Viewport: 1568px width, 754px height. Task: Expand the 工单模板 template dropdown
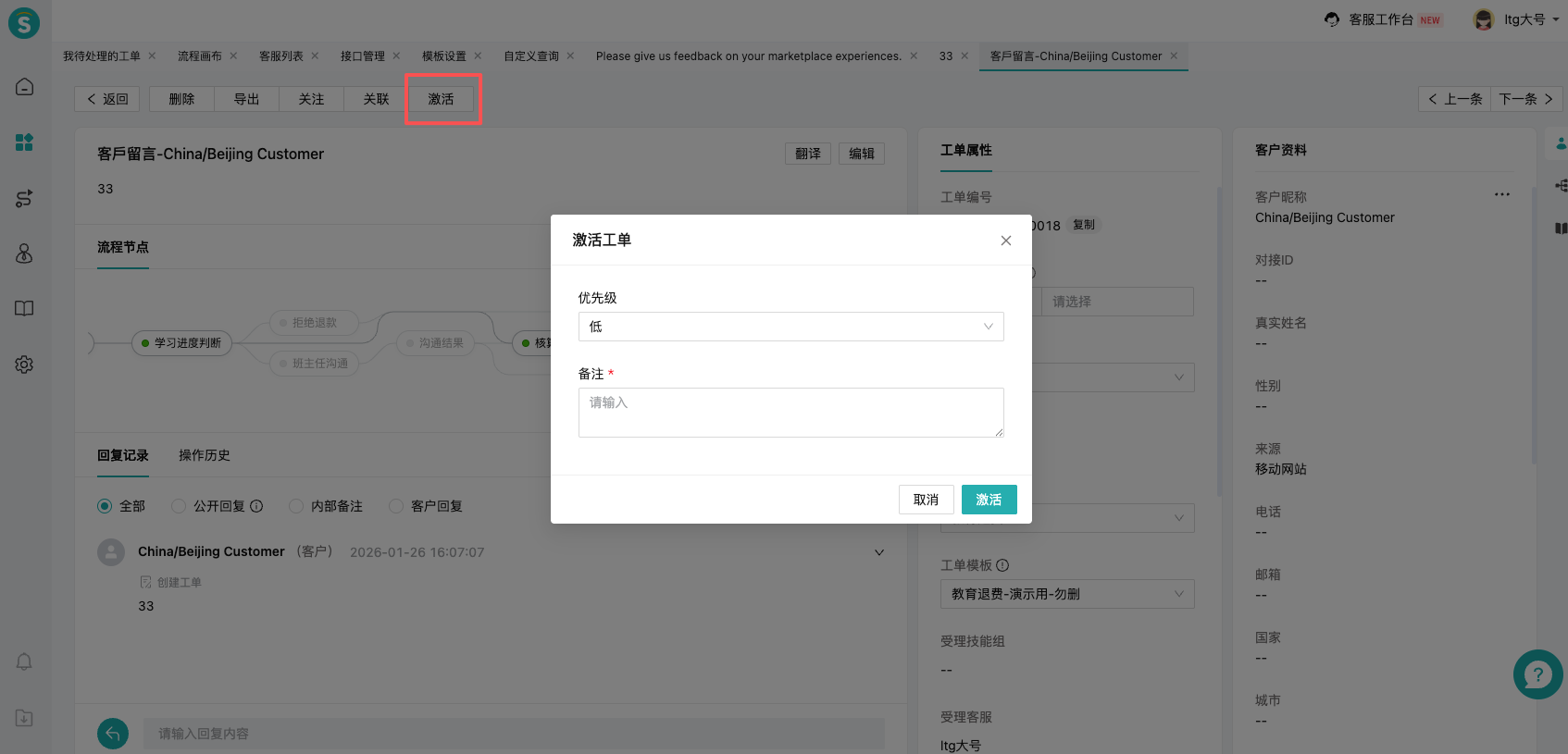[x=1066, y=594]
